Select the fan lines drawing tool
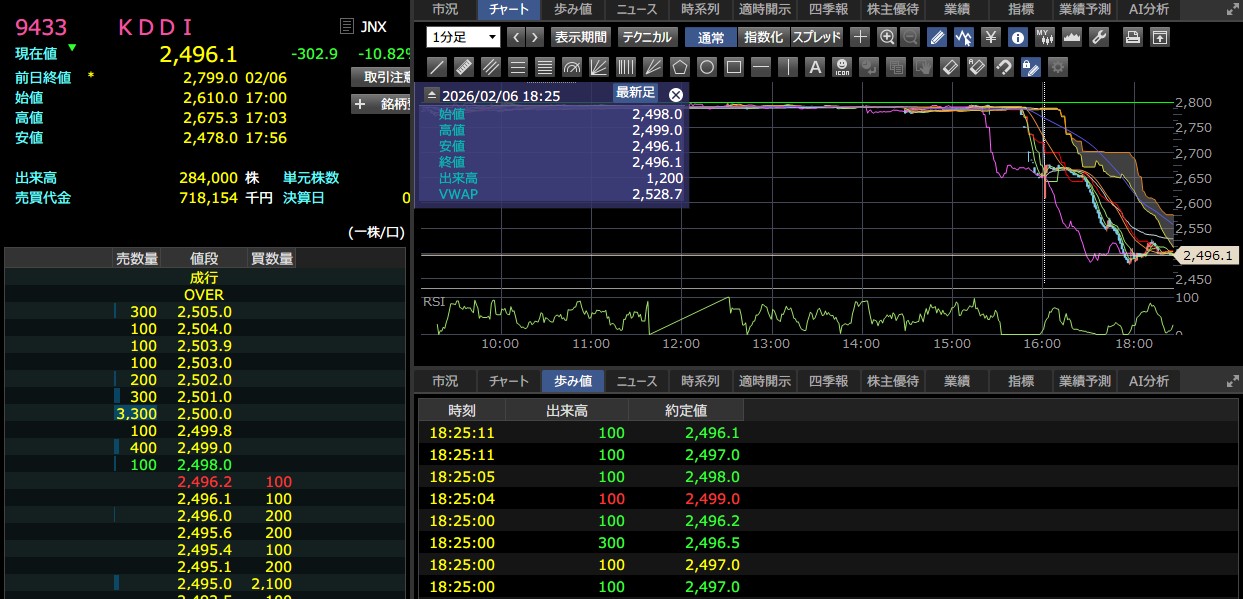1243x599 pixels. pyautogui.click(x=599, y=67)
